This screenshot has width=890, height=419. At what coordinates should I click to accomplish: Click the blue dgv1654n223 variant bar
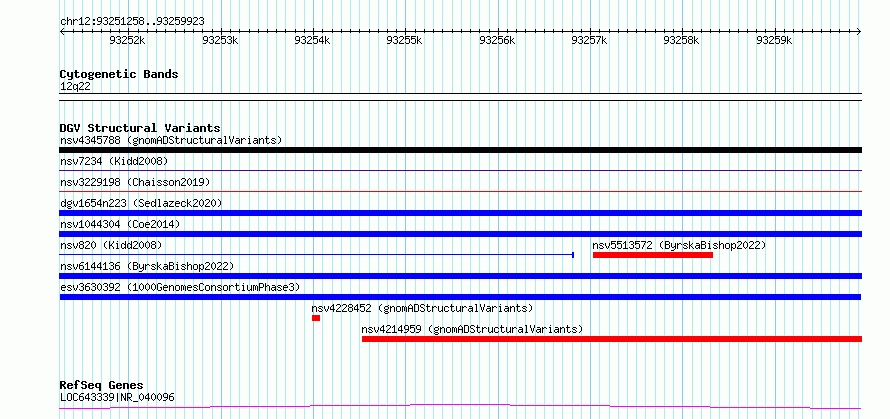coord(460,213)
